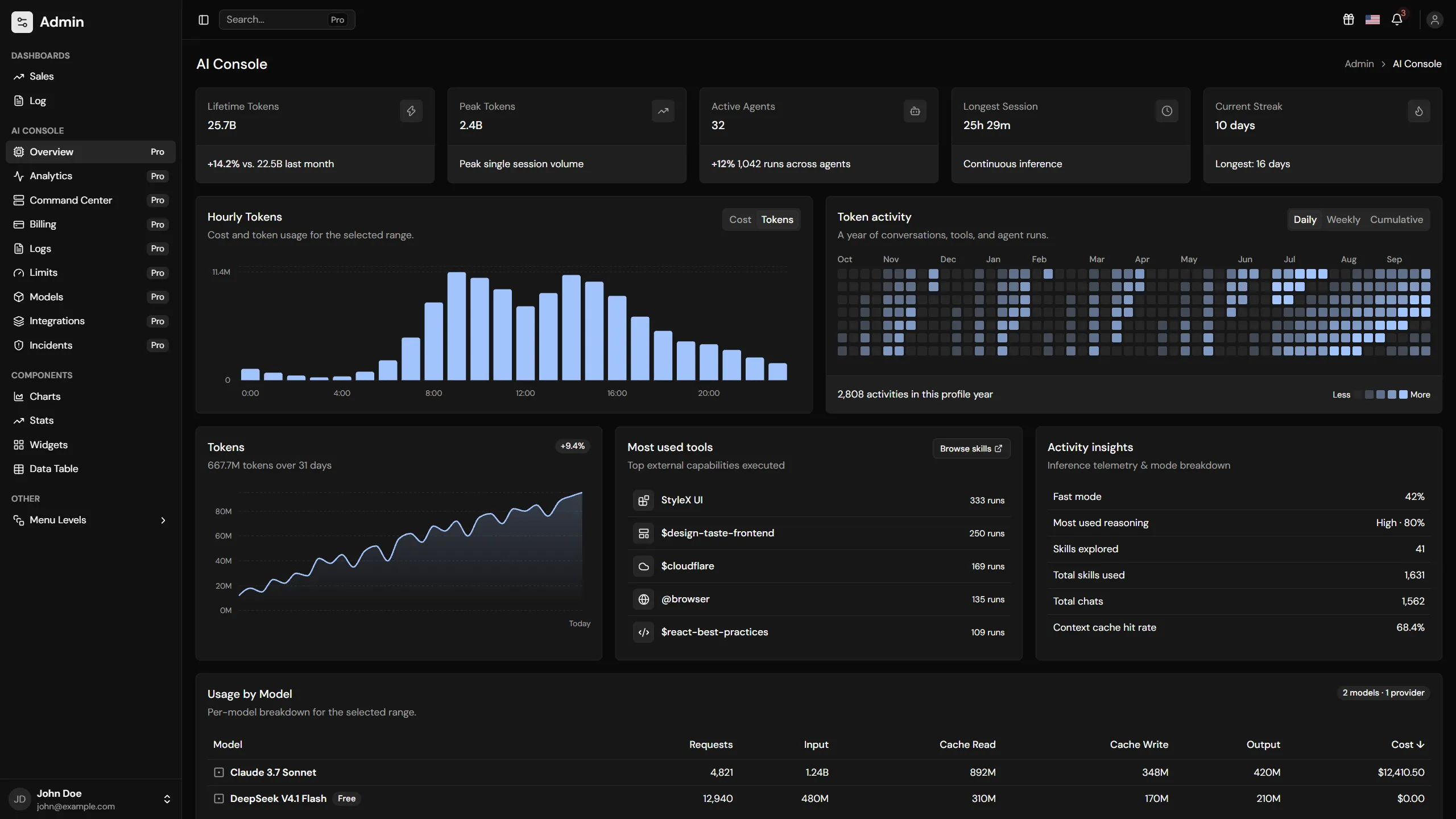The height and width of the screenshot is (819, 1456).
Task: Go to Billing page
Action: pos(91,225)
